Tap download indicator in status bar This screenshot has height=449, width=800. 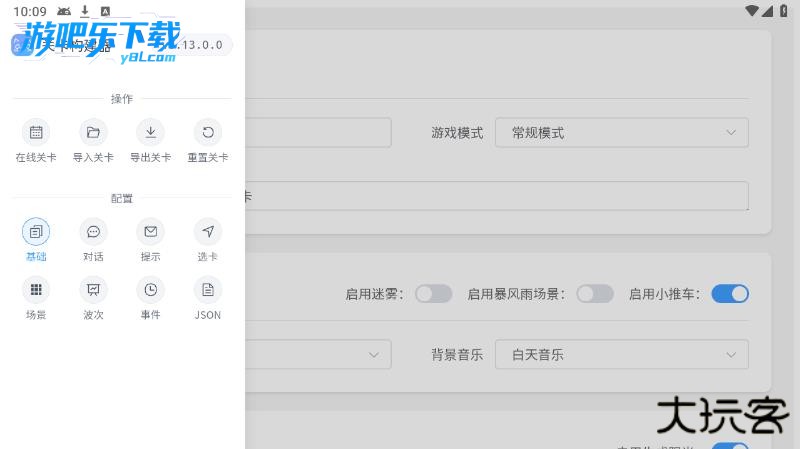click(x=85, y=11)
